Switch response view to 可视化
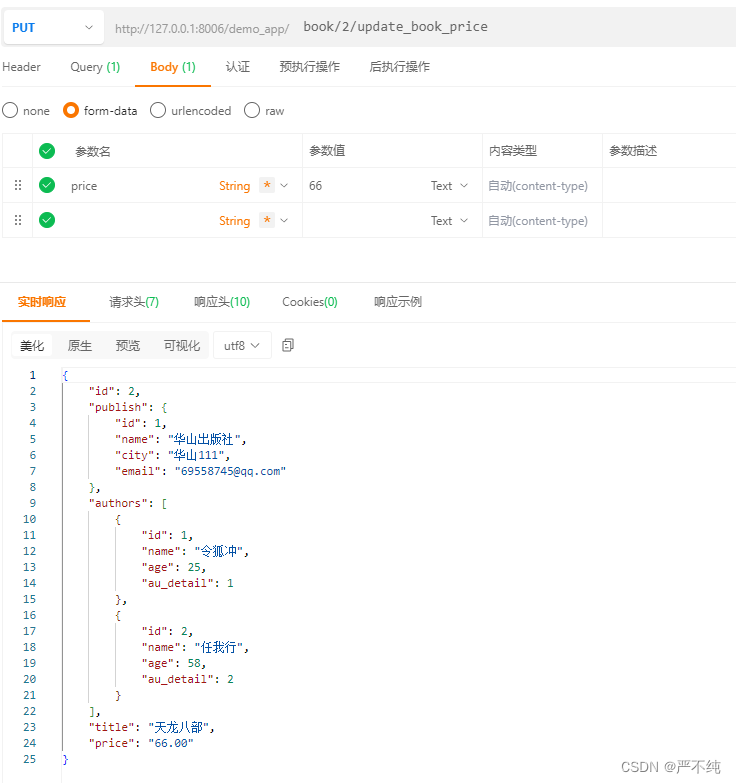736x783 pixels. coord(182,346)
